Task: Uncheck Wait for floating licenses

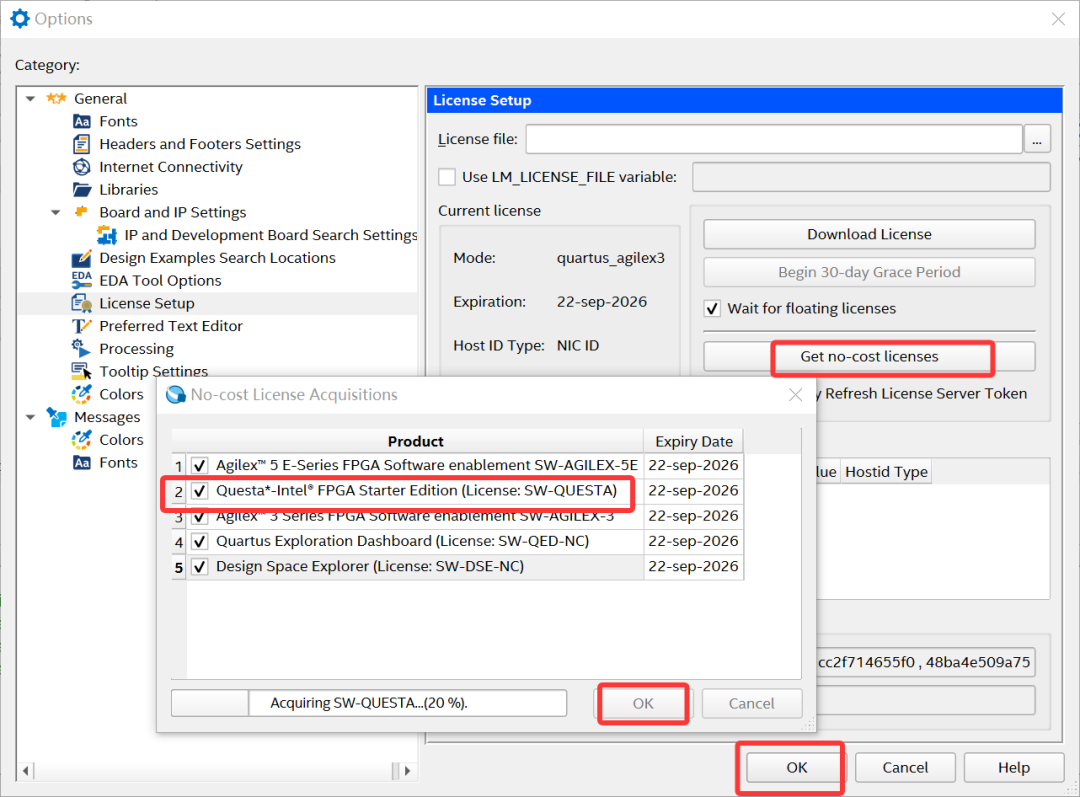Action: click(x=712, y=309)
